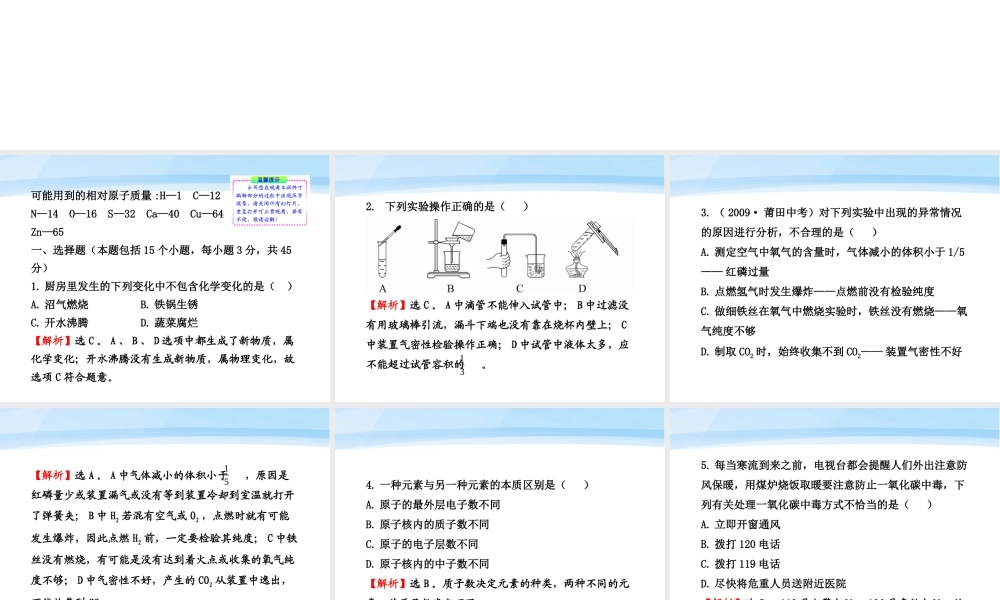Select 'C. 拨打 119 电话'

[740, 564]
